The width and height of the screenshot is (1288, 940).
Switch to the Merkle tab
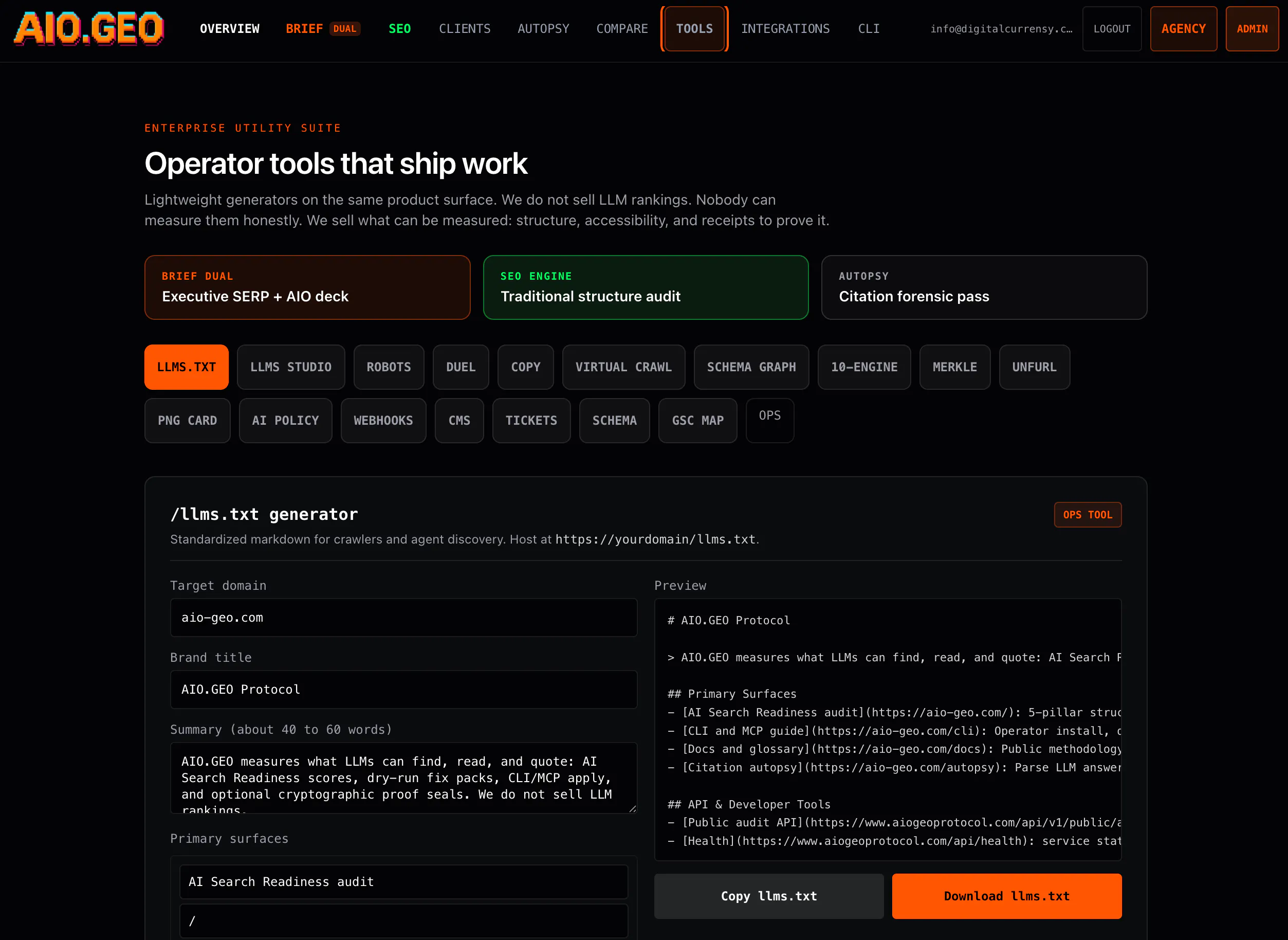(x=955, y=367)
